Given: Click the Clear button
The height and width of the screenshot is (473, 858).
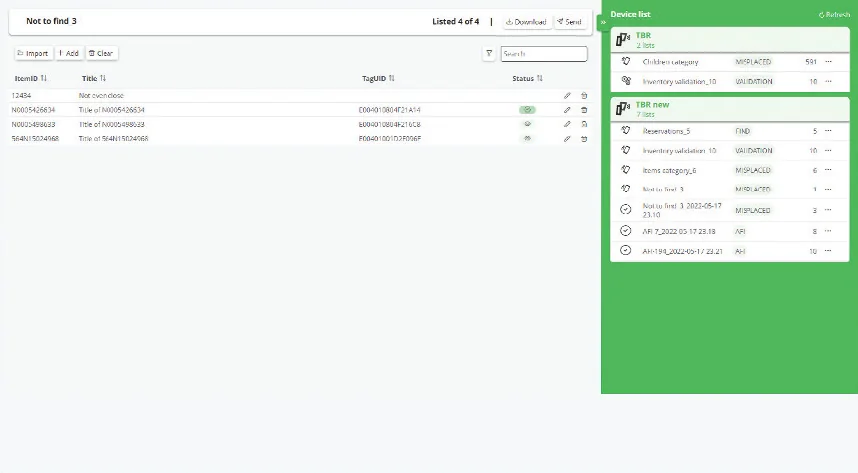Looking at the screenshot, I should point(101,53).
